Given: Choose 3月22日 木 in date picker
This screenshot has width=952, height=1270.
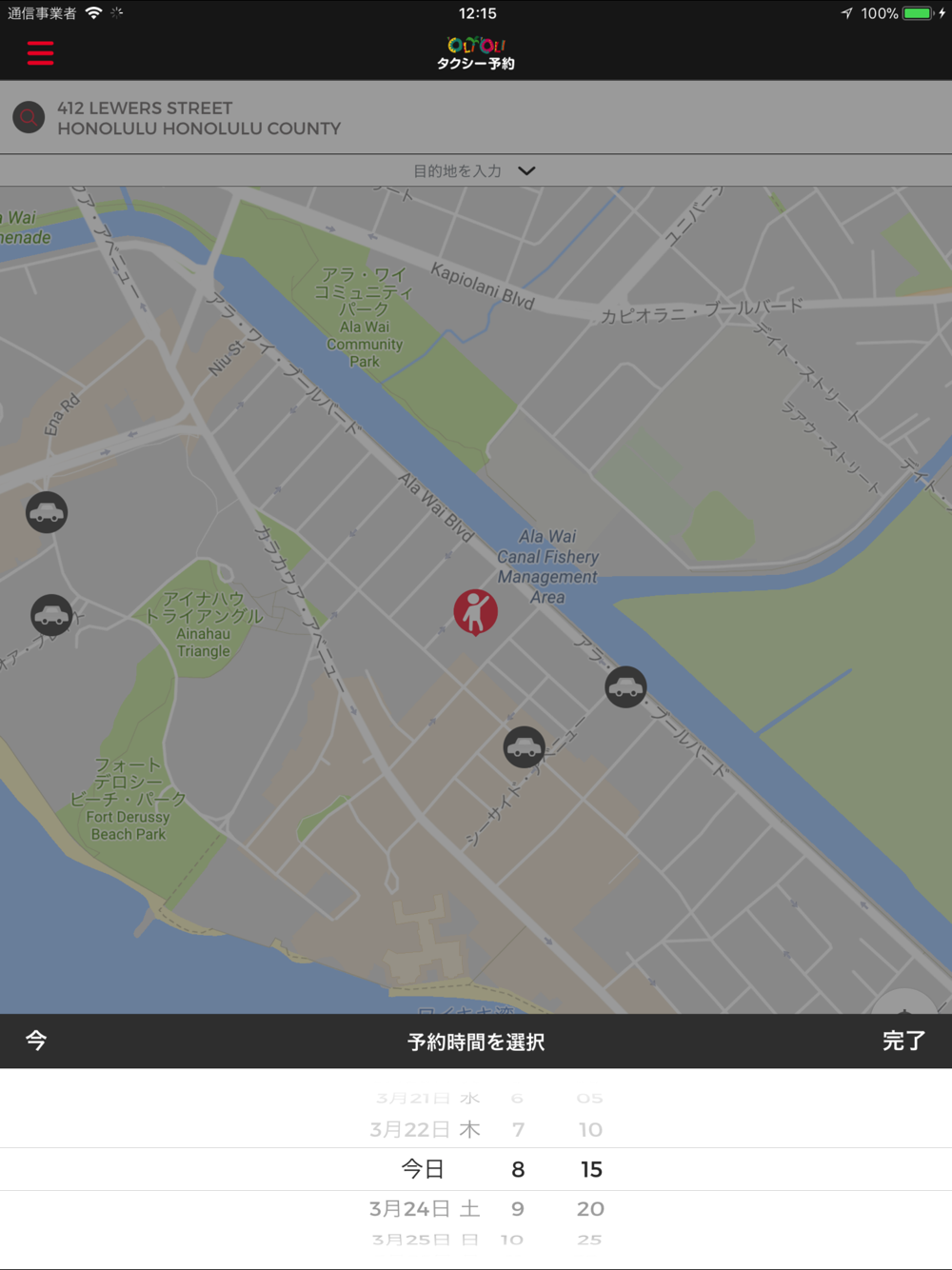Looking at the screenshot, I should point(425,1129).
